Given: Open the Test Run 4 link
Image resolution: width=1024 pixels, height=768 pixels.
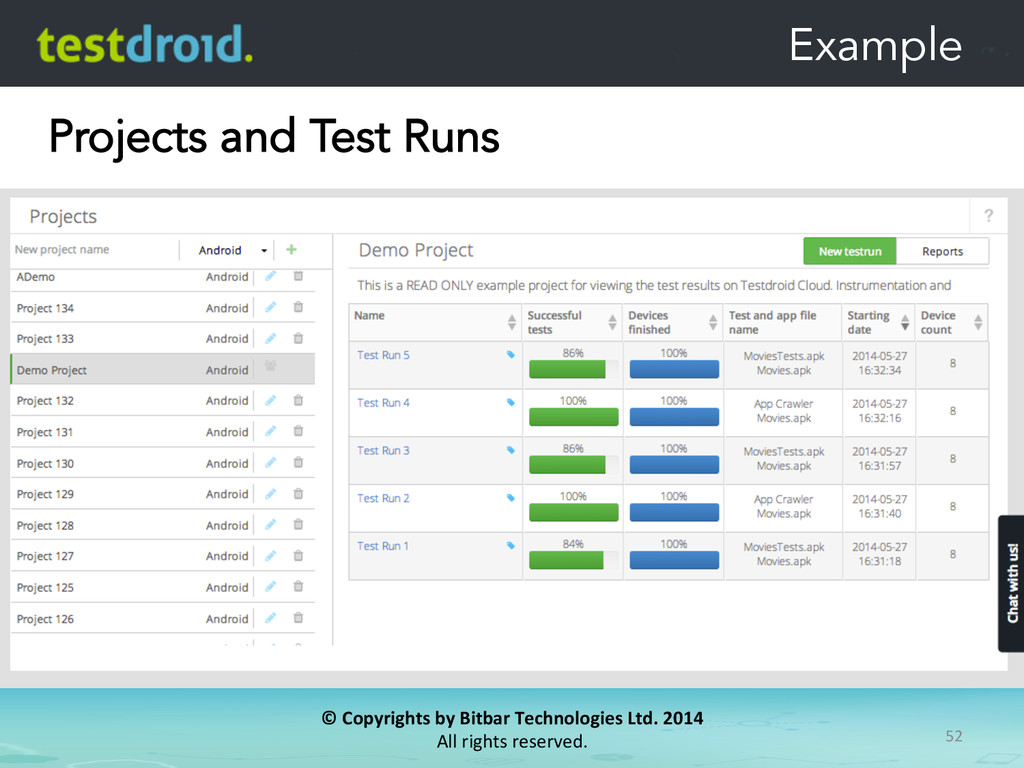Looking at the screenshot, I should (383, 403).
